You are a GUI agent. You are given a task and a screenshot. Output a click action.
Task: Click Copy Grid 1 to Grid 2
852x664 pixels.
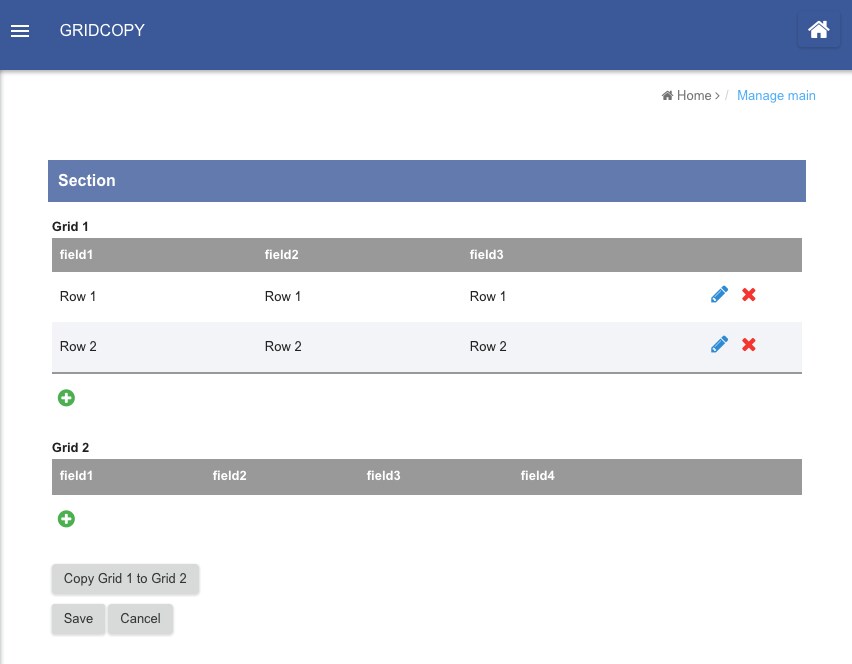(x=125, y=579)
